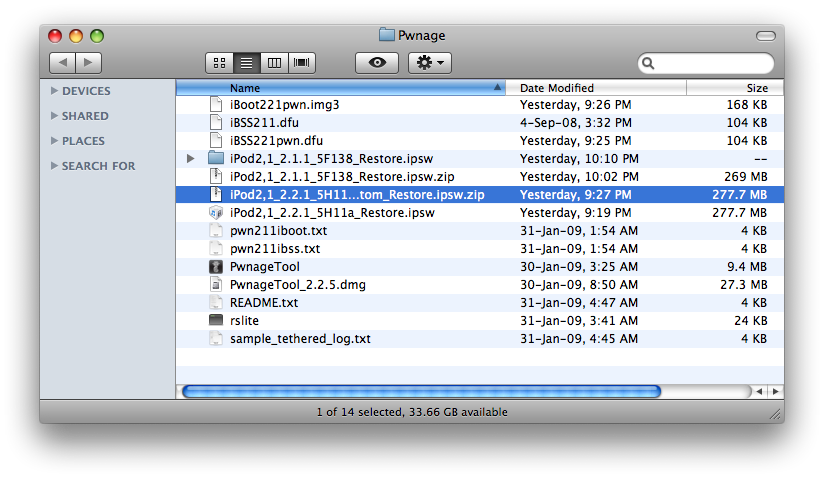
Task: Click the horizontal scrollbar thumb
Action: [420, 391]
